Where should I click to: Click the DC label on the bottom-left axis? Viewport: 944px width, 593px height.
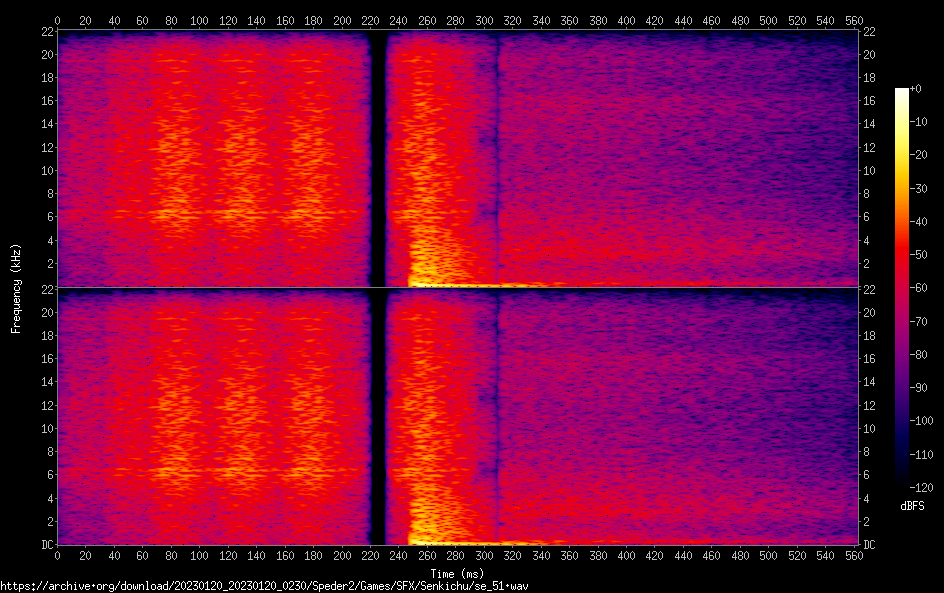click(46, 545)
